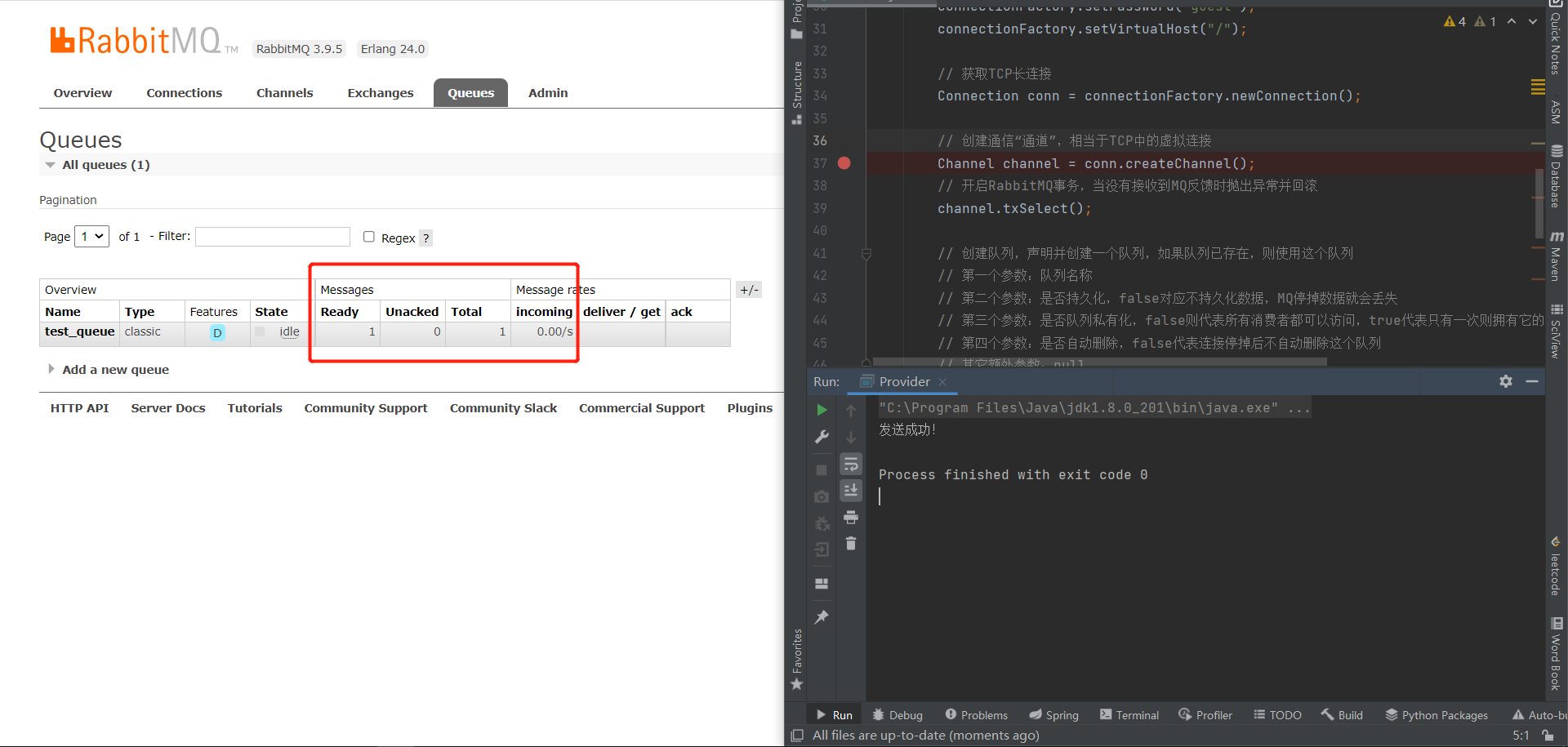Open the Problems tool window tab

click(976, 715)
